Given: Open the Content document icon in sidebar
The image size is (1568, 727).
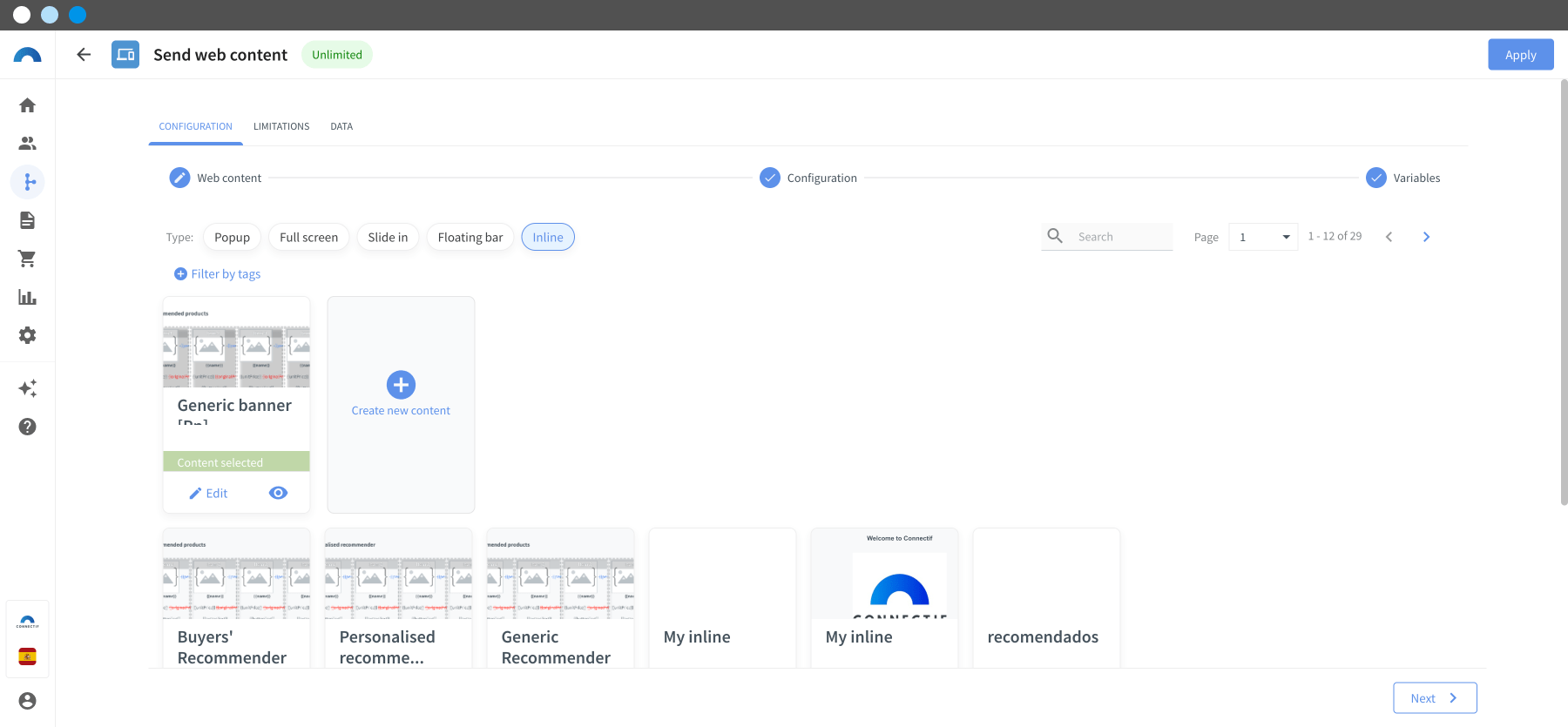Looking at the screenshot, I should [28, 220].
